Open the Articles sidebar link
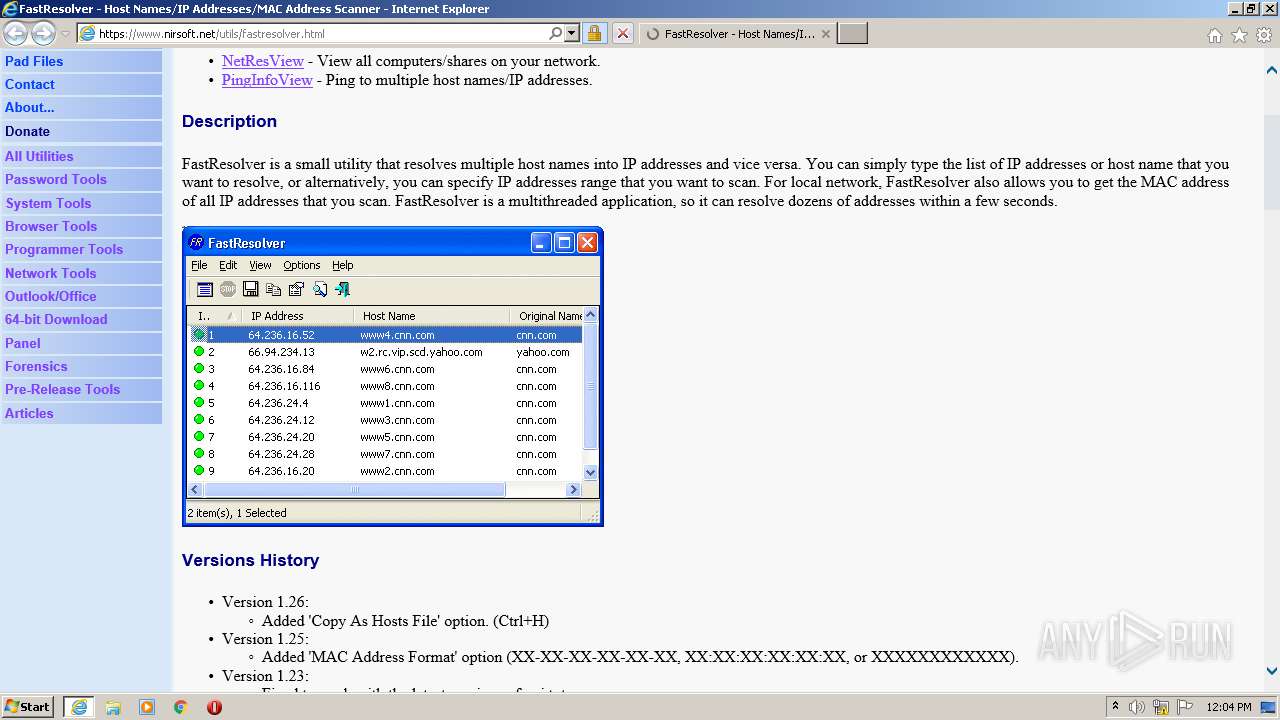This screenshot has height=720, width=1280. point(29,413)
